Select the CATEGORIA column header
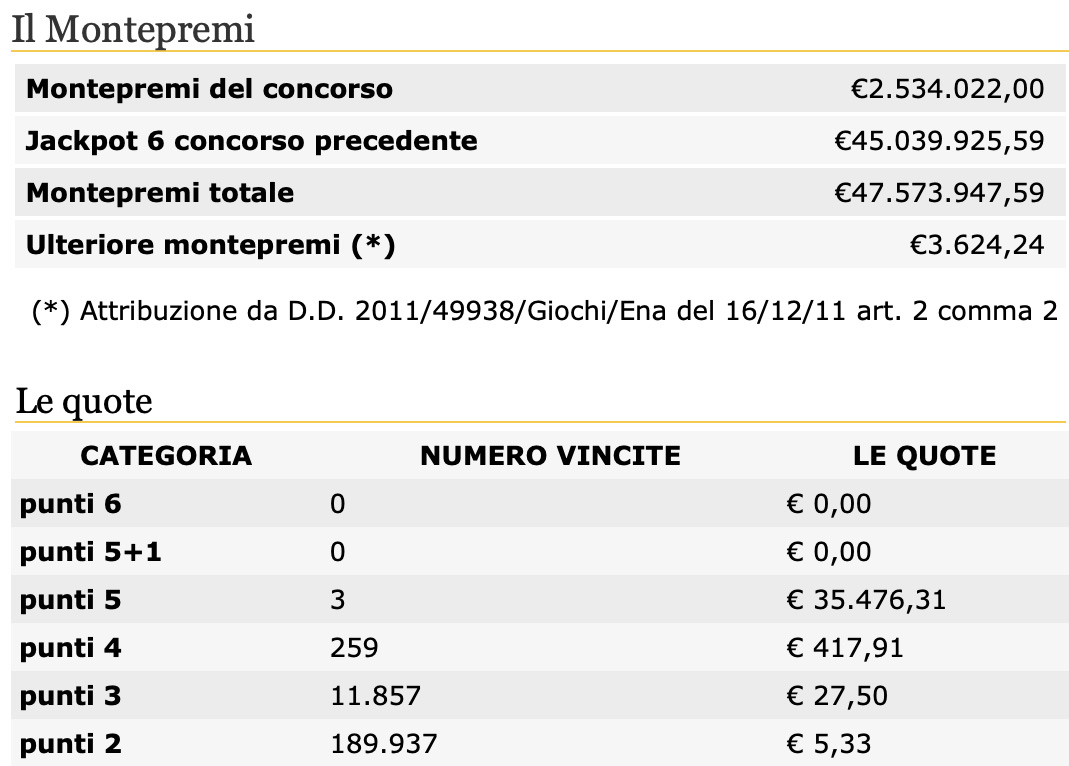The image size is (1069, 766). tap(166, 456)
